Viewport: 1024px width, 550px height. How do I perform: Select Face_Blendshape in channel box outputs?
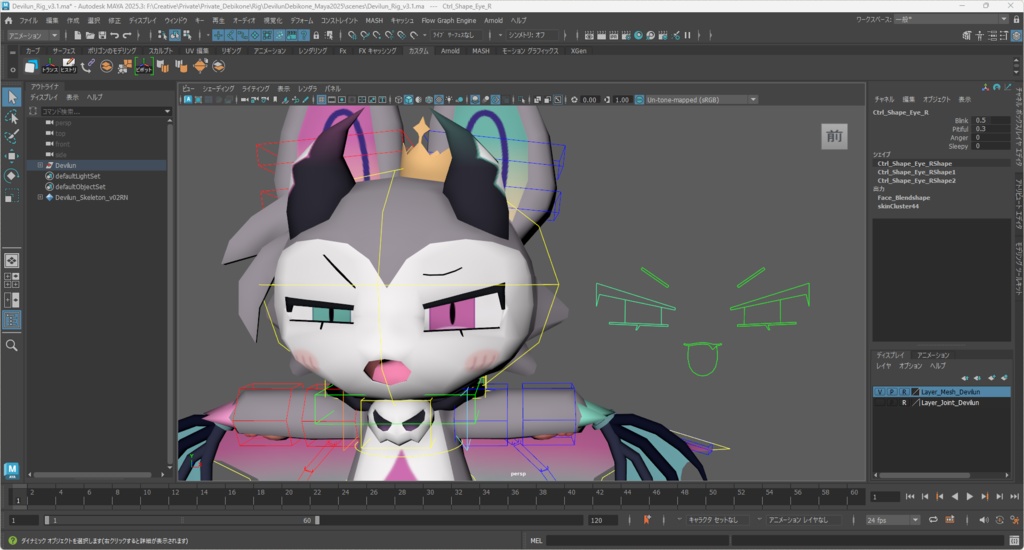click(x=903, y=197)
